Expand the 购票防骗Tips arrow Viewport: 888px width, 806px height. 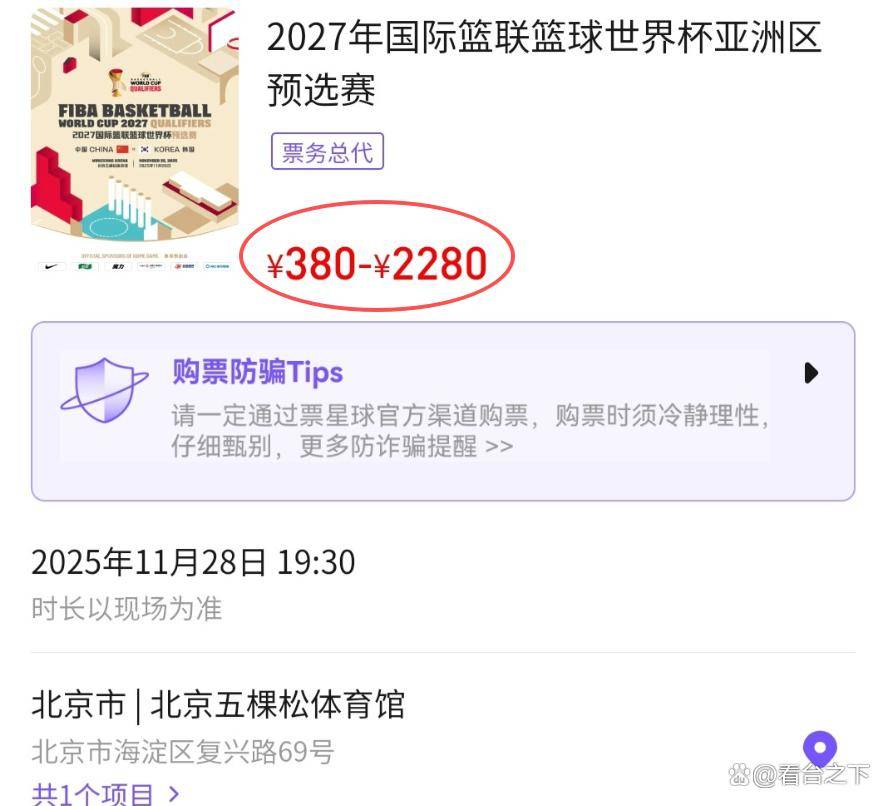(x=811, y=373)
